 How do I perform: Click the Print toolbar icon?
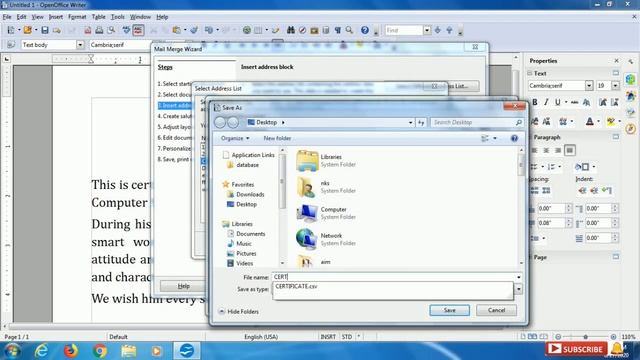point(99,30)
